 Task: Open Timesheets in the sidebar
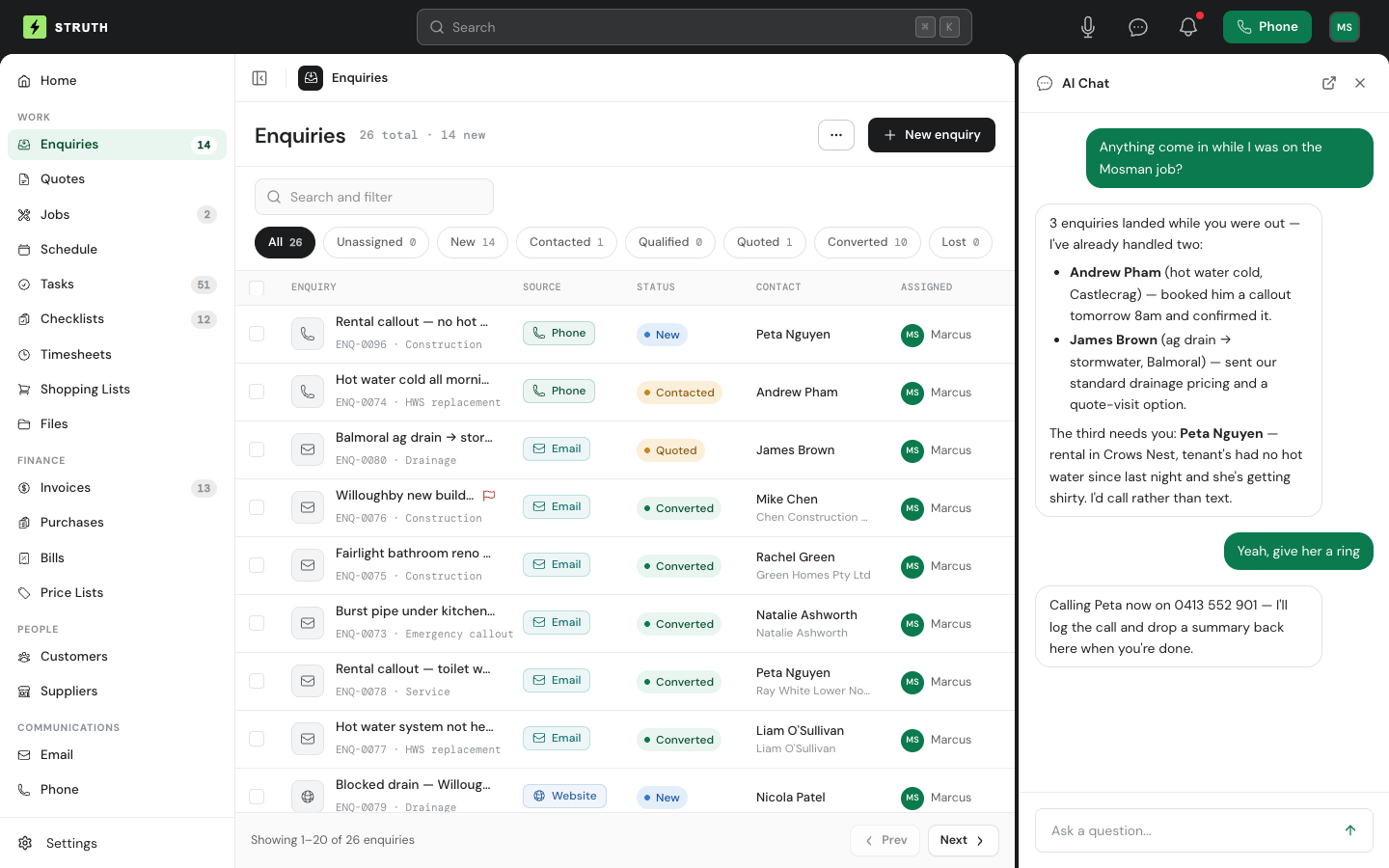pos(117,354)
